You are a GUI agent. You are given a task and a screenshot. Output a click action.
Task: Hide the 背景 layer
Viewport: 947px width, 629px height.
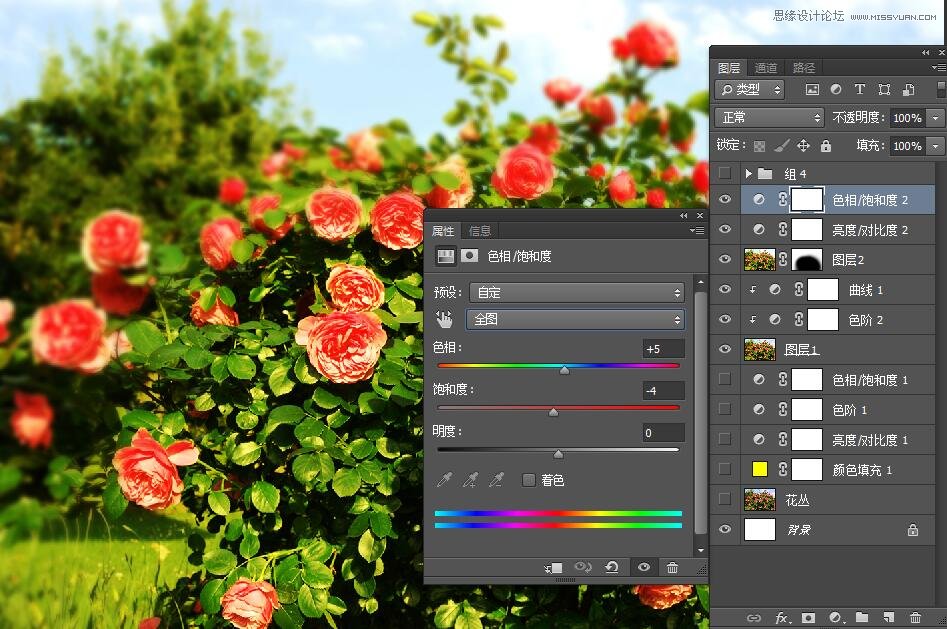(x=725, y=529)
